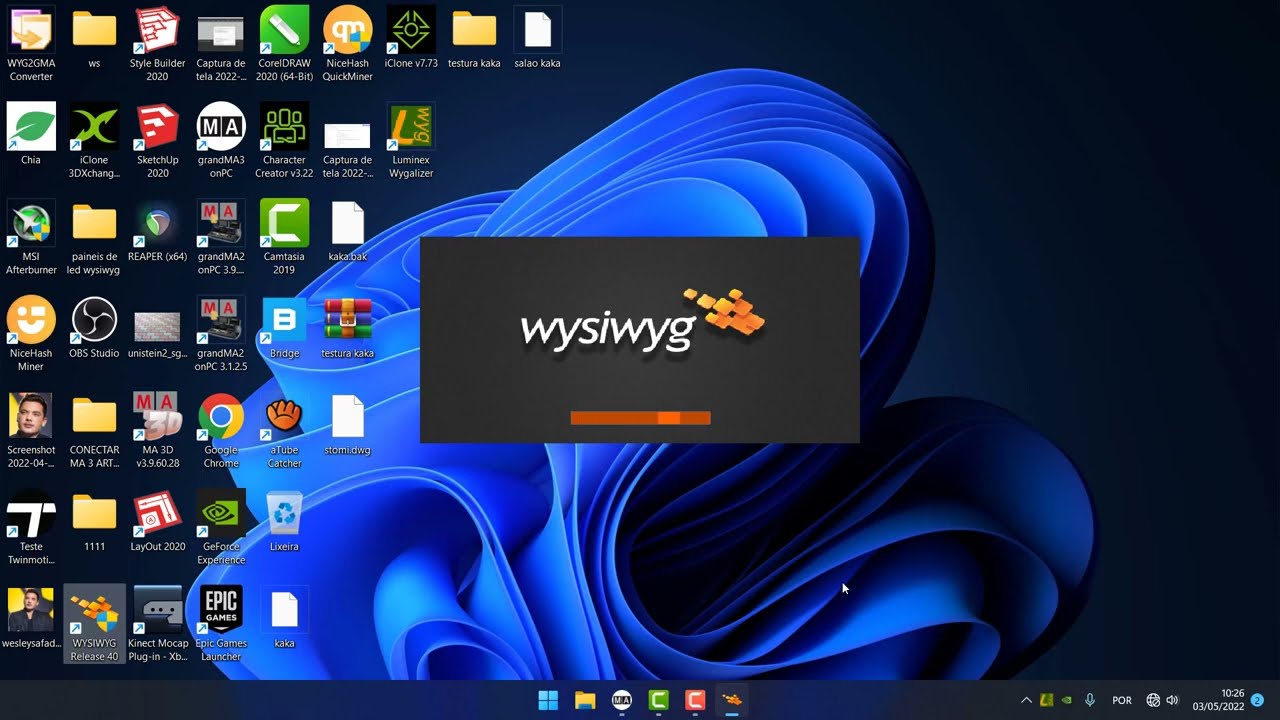Select the ws folder
This screenshot has height=720, width=1280.
point(94,38)
